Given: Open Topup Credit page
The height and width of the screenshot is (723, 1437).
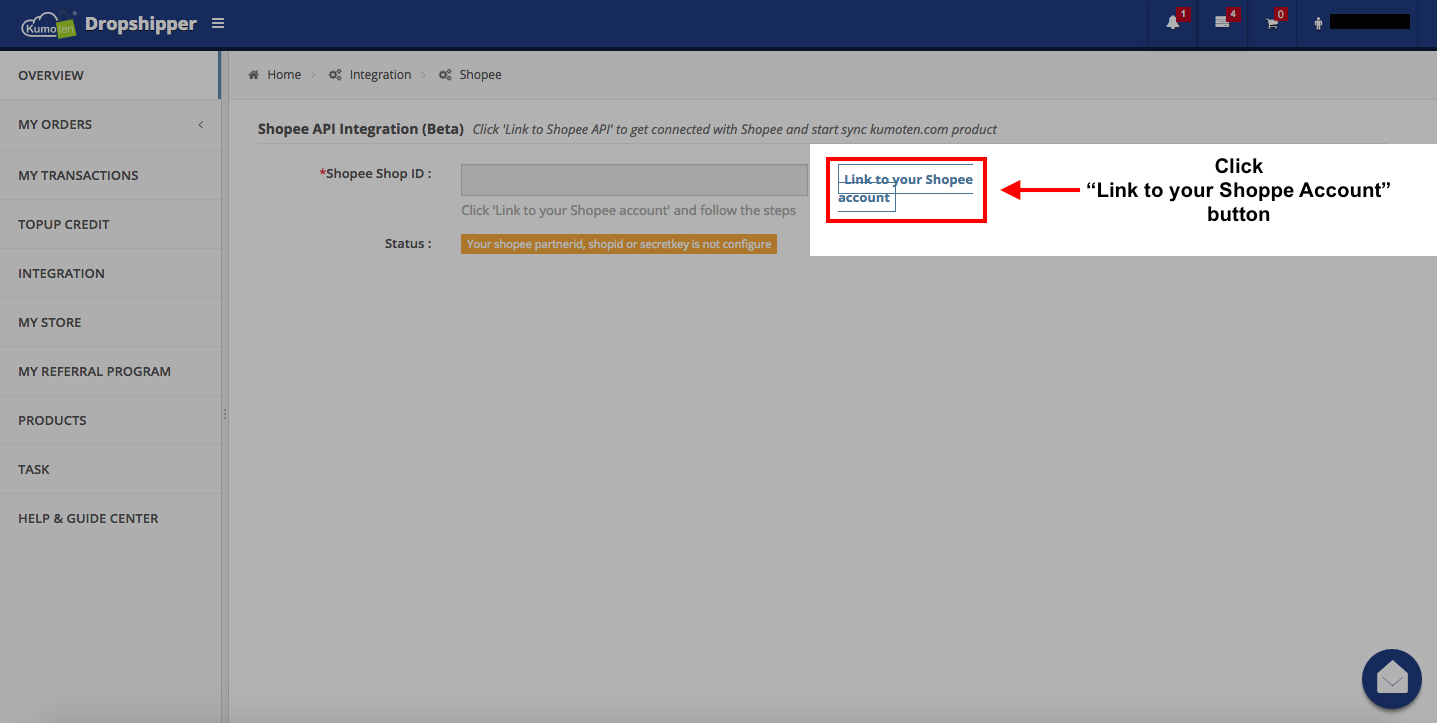Looking at the screenshot, I should [110, 224].
